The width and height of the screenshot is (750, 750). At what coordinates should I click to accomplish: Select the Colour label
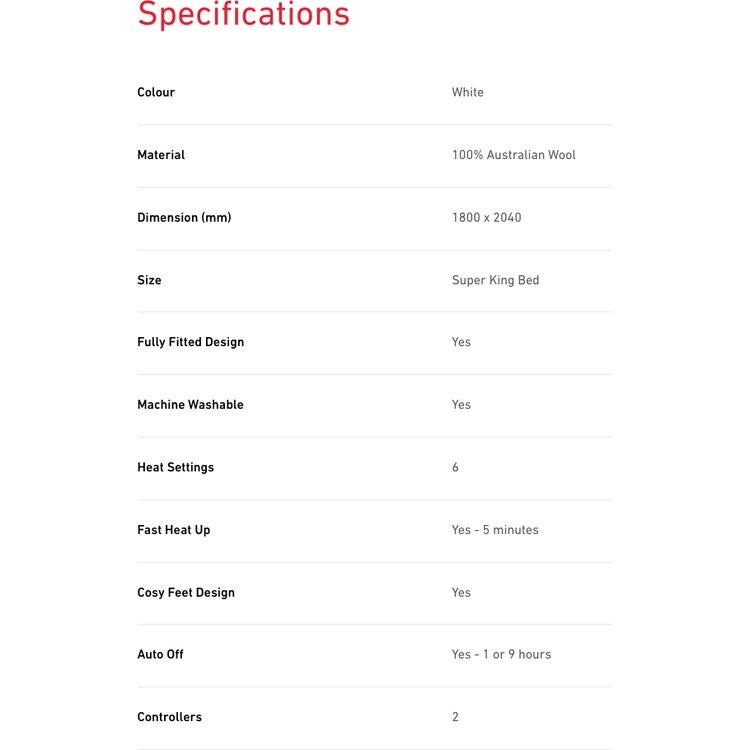point(156,92)
